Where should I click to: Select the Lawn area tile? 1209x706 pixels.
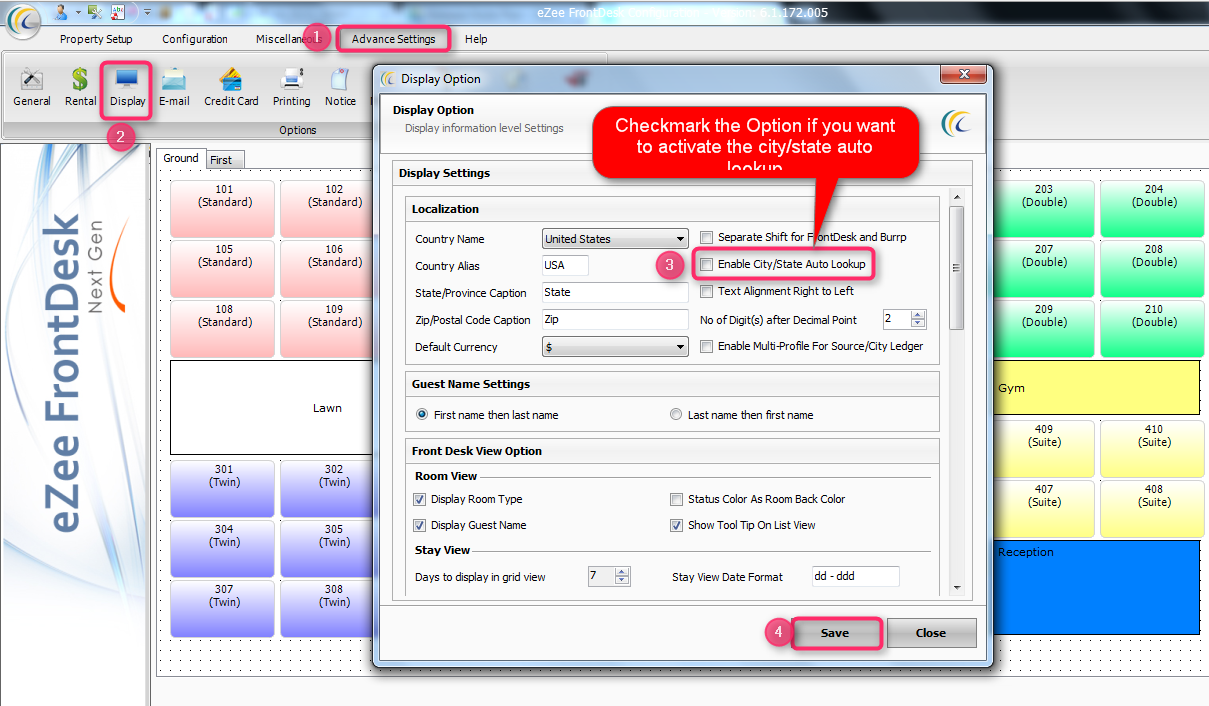(x=272, y=408)
